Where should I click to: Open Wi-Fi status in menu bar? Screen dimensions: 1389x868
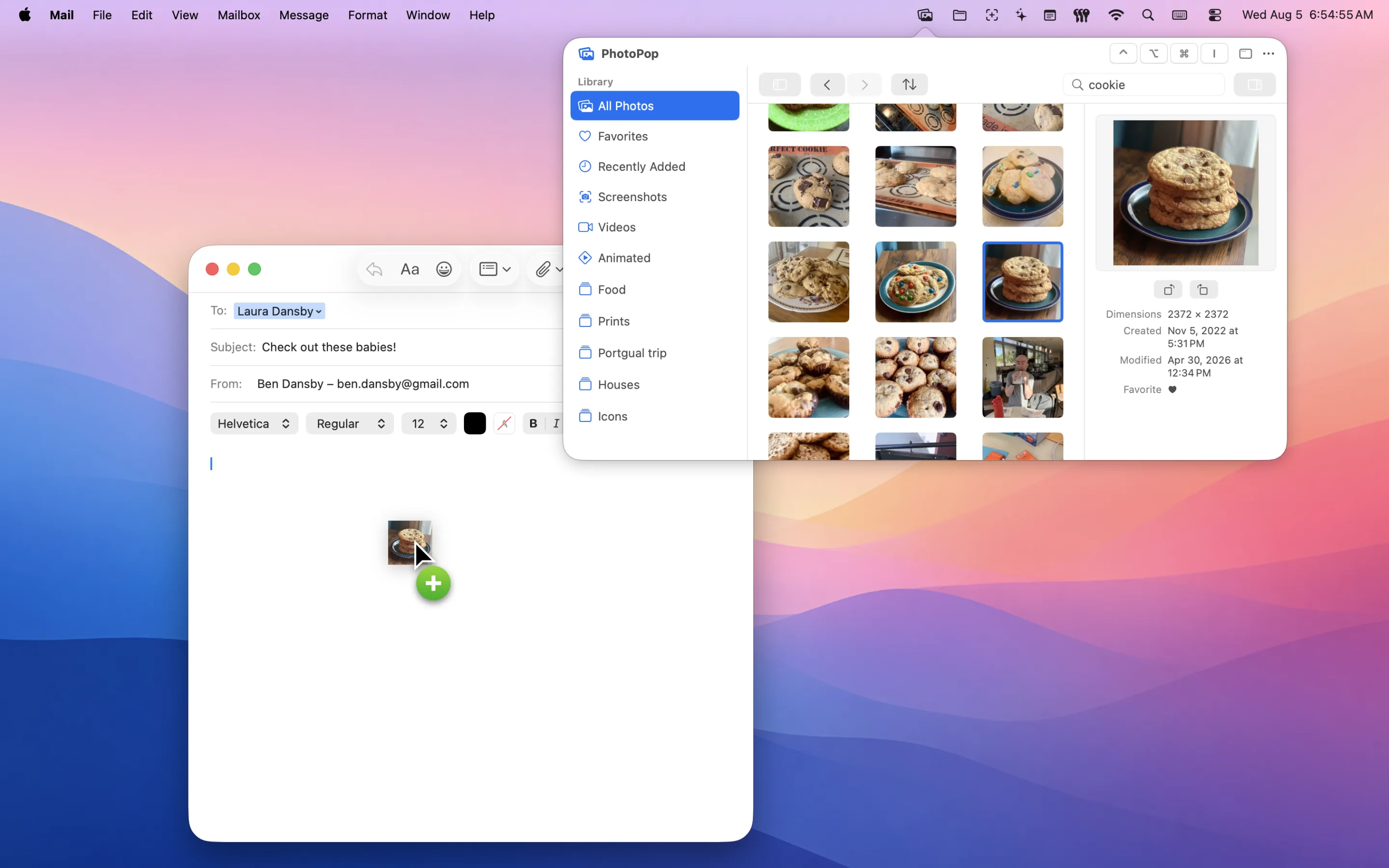[1115, 15]
